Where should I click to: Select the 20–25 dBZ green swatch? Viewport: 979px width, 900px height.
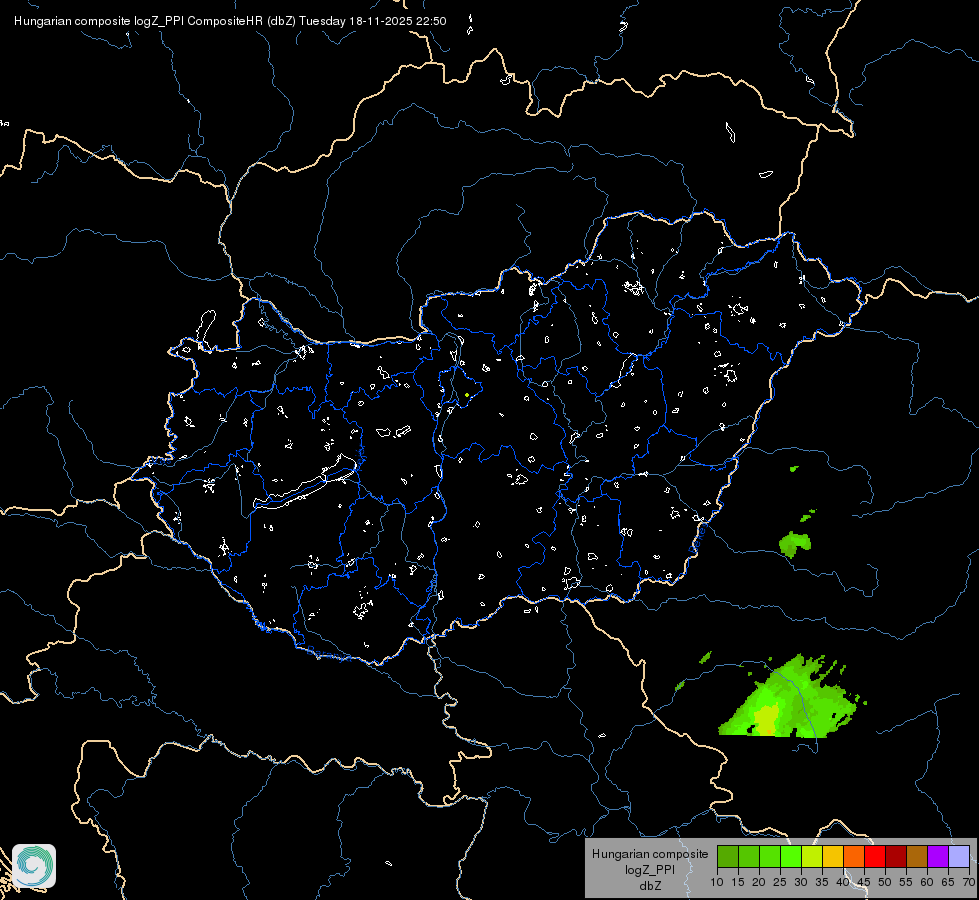770,856
